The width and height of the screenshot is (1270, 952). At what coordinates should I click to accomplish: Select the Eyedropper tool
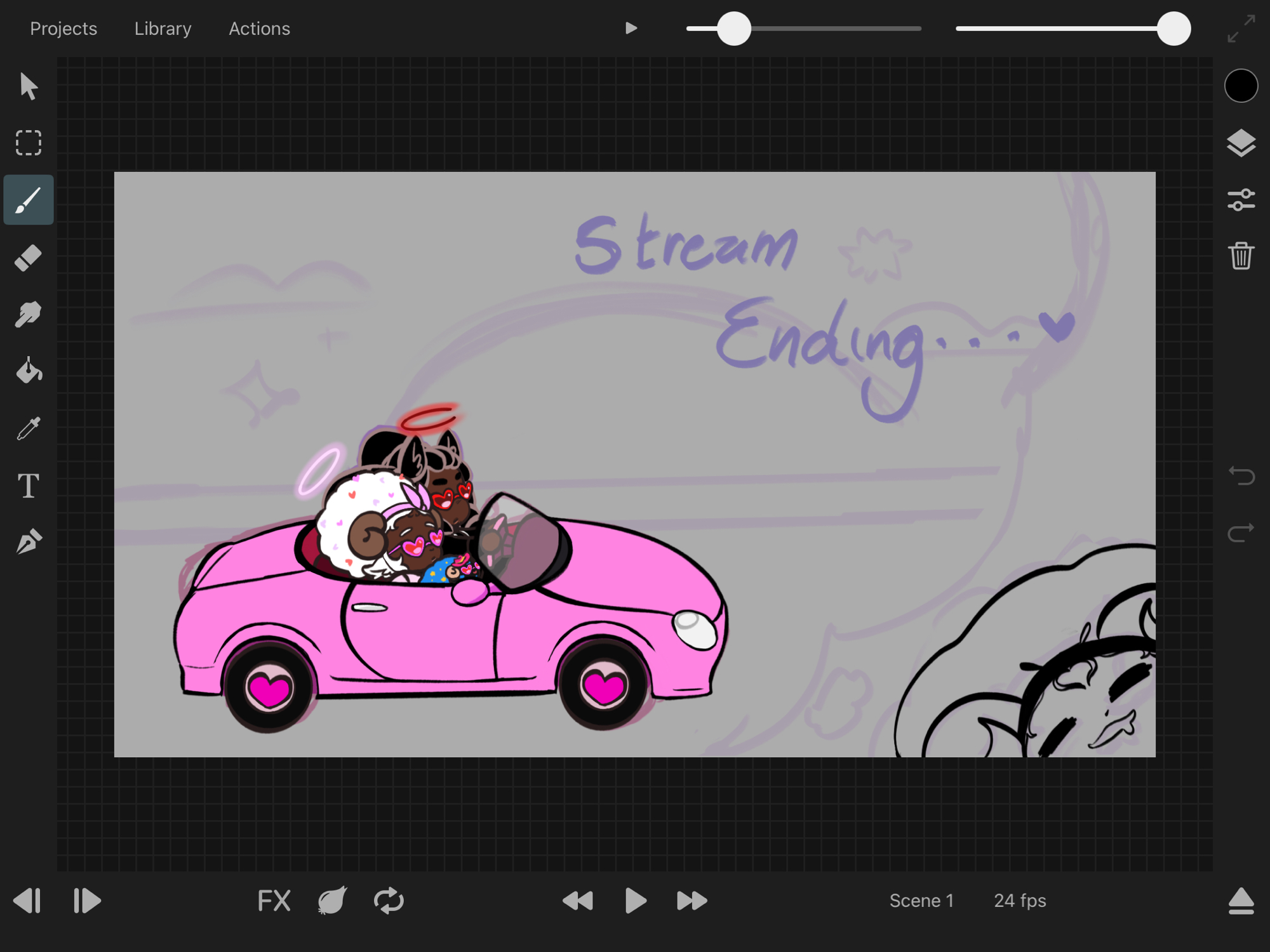point(29,428)
